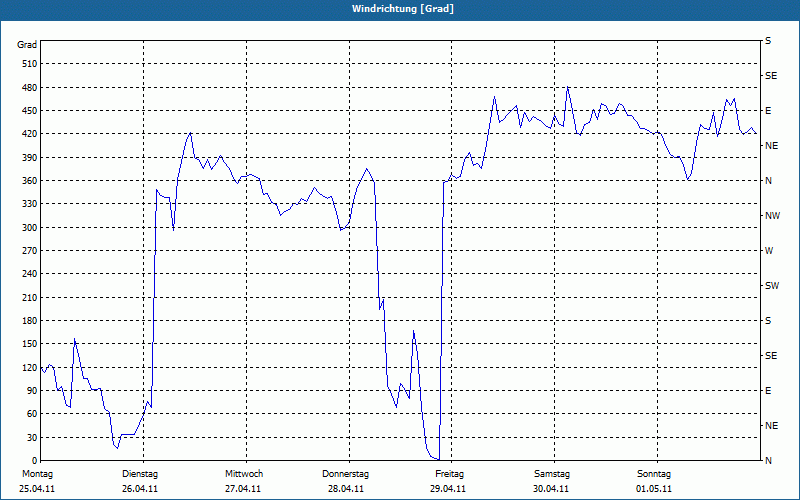Click the 180 y-axis value
This screenshot has height=500, width=800.
point(30,321)
